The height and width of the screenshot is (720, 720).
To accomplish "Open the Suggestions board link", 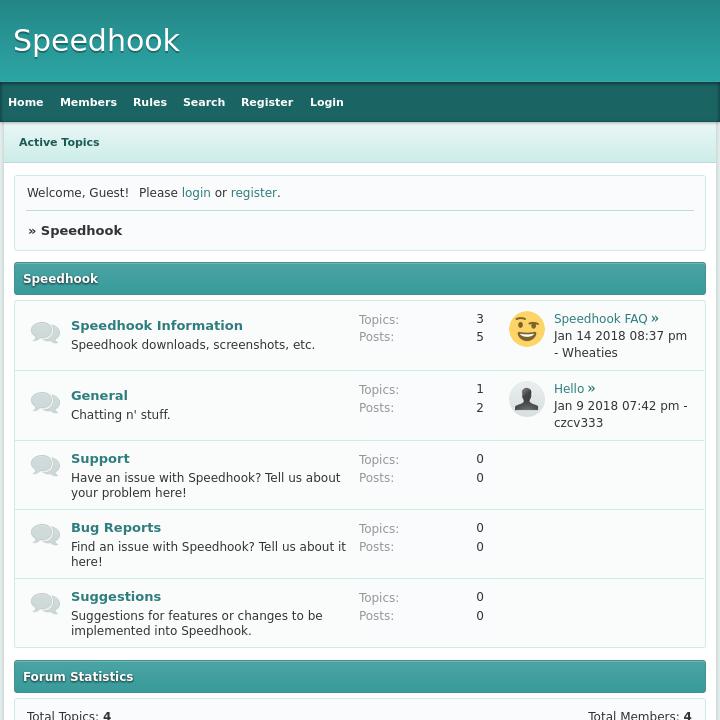I will (x=116, y=596).
